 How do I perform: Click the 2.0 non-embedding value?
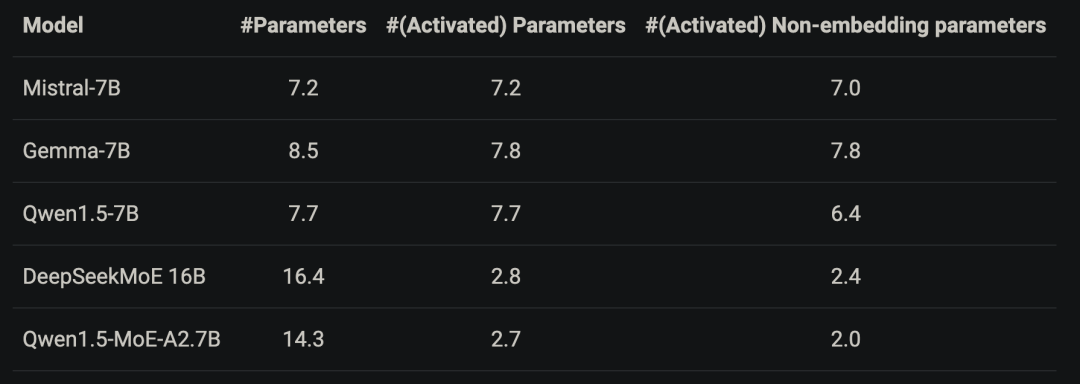(x=845, y=339)
